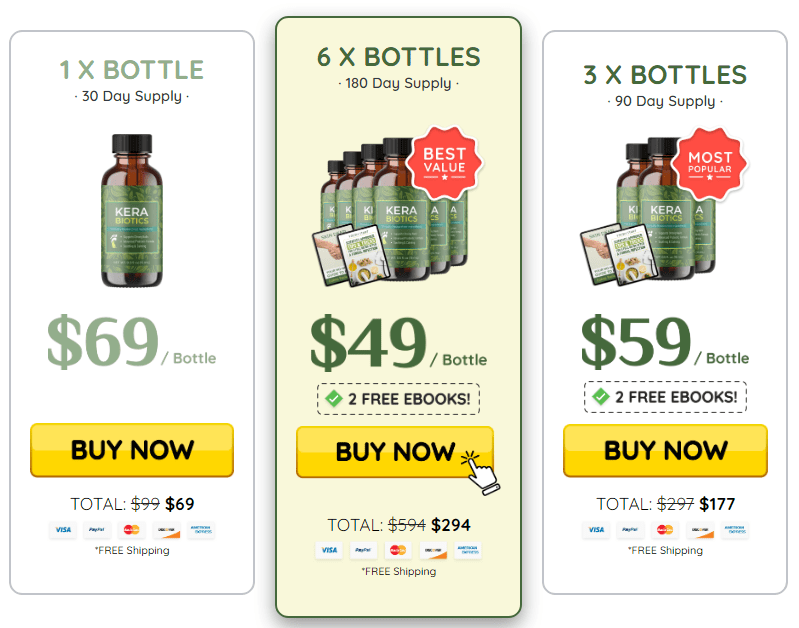Select the six bottles product image
This screenshot has width=799, height=628.
[390, 212]
